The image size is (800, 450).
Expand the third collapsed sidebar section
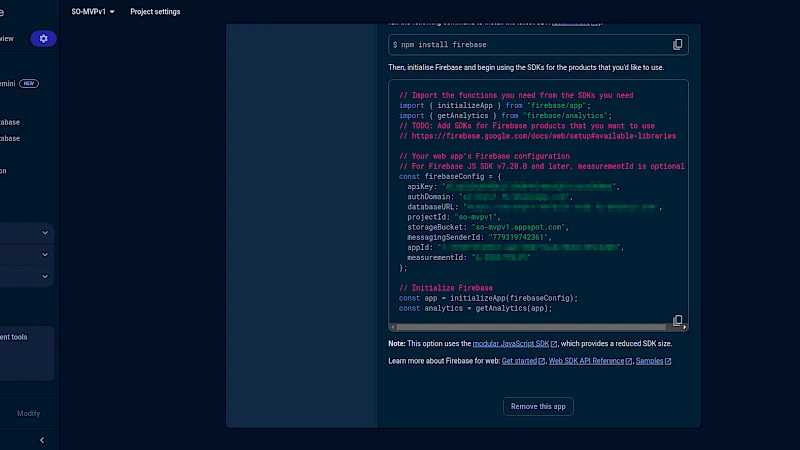(x=45, y=277)
